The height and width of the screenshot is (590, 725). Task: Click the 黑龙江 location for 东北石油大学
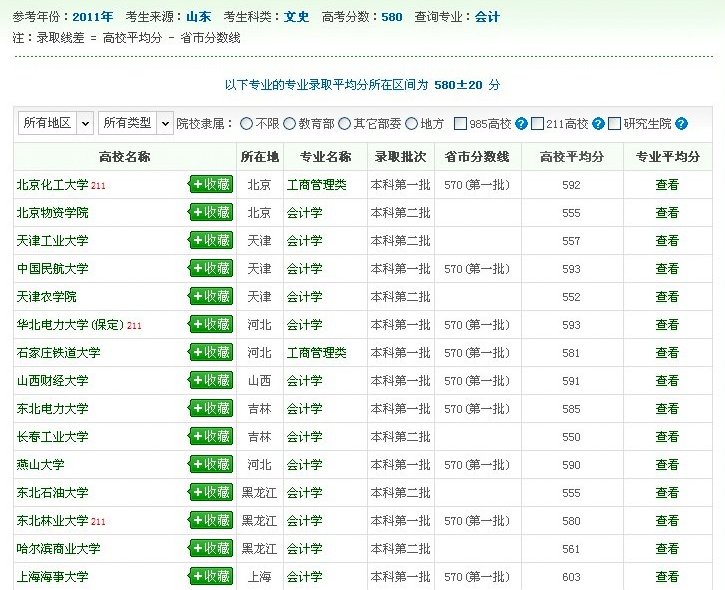[x=259, y=493]
